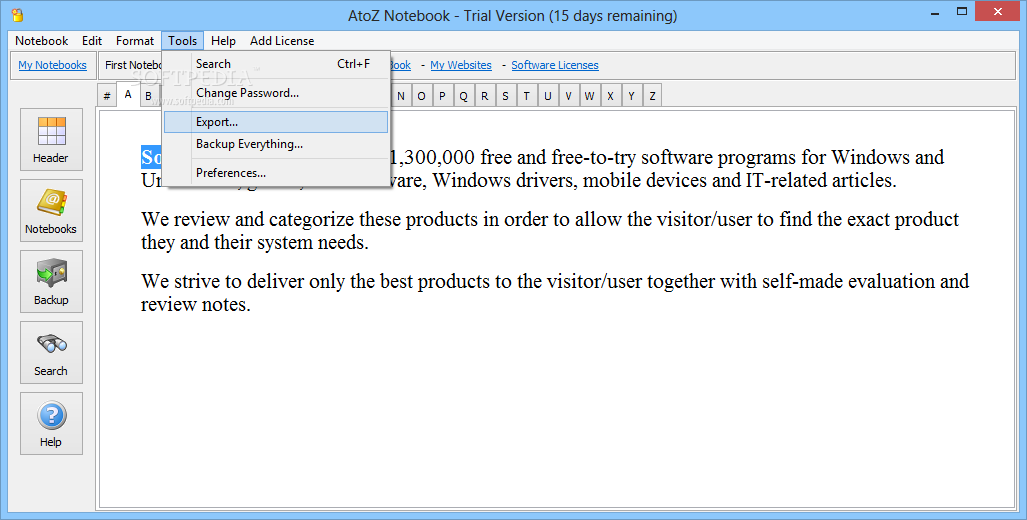The image size is (1027, 520).
Task: Switch to the O letter tab
Action: click(421, 96)
